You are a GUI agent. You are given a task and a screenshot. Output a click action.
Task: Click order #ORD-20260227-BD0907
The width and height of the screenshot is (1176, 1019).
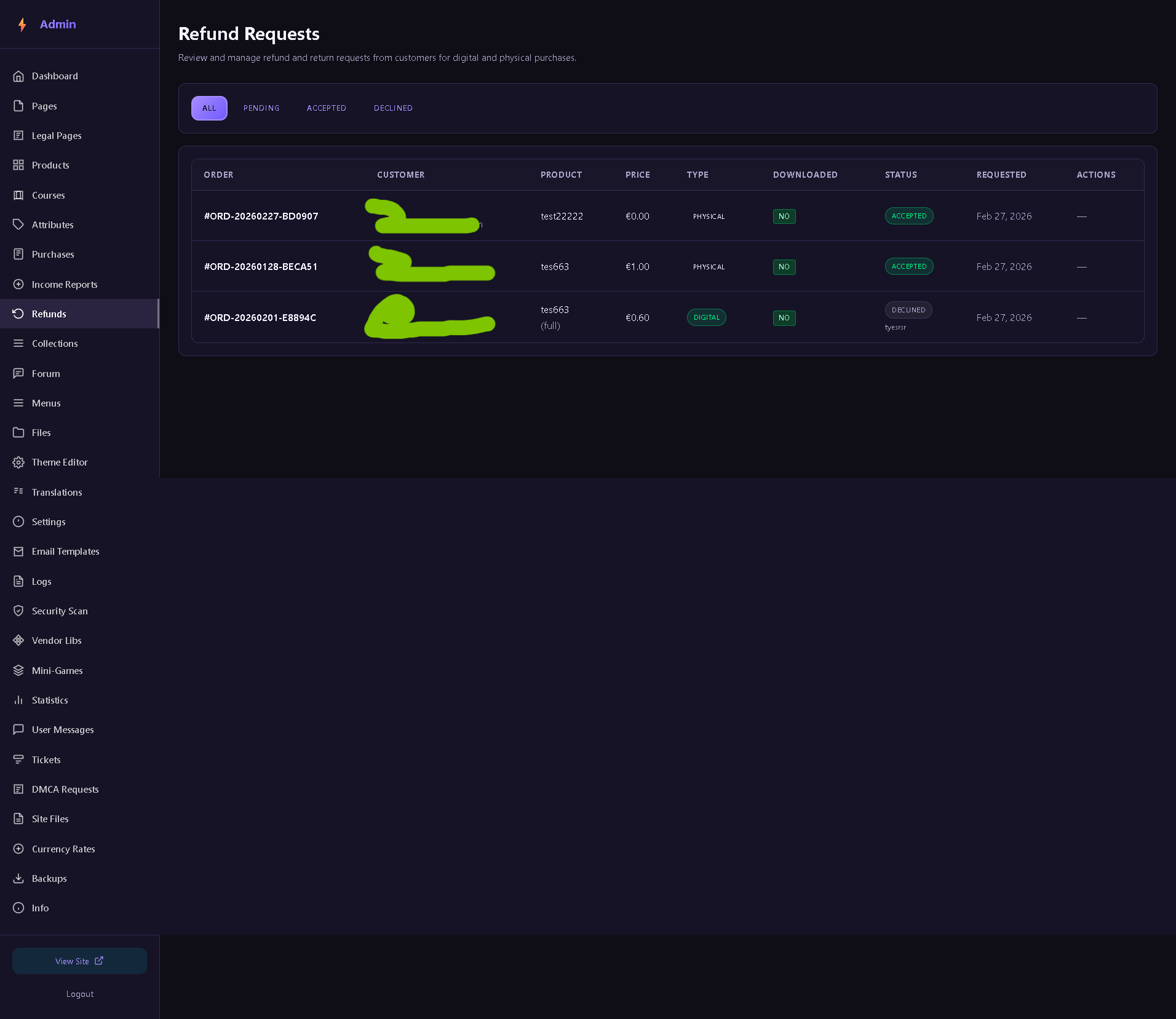[x=261, y=216]
